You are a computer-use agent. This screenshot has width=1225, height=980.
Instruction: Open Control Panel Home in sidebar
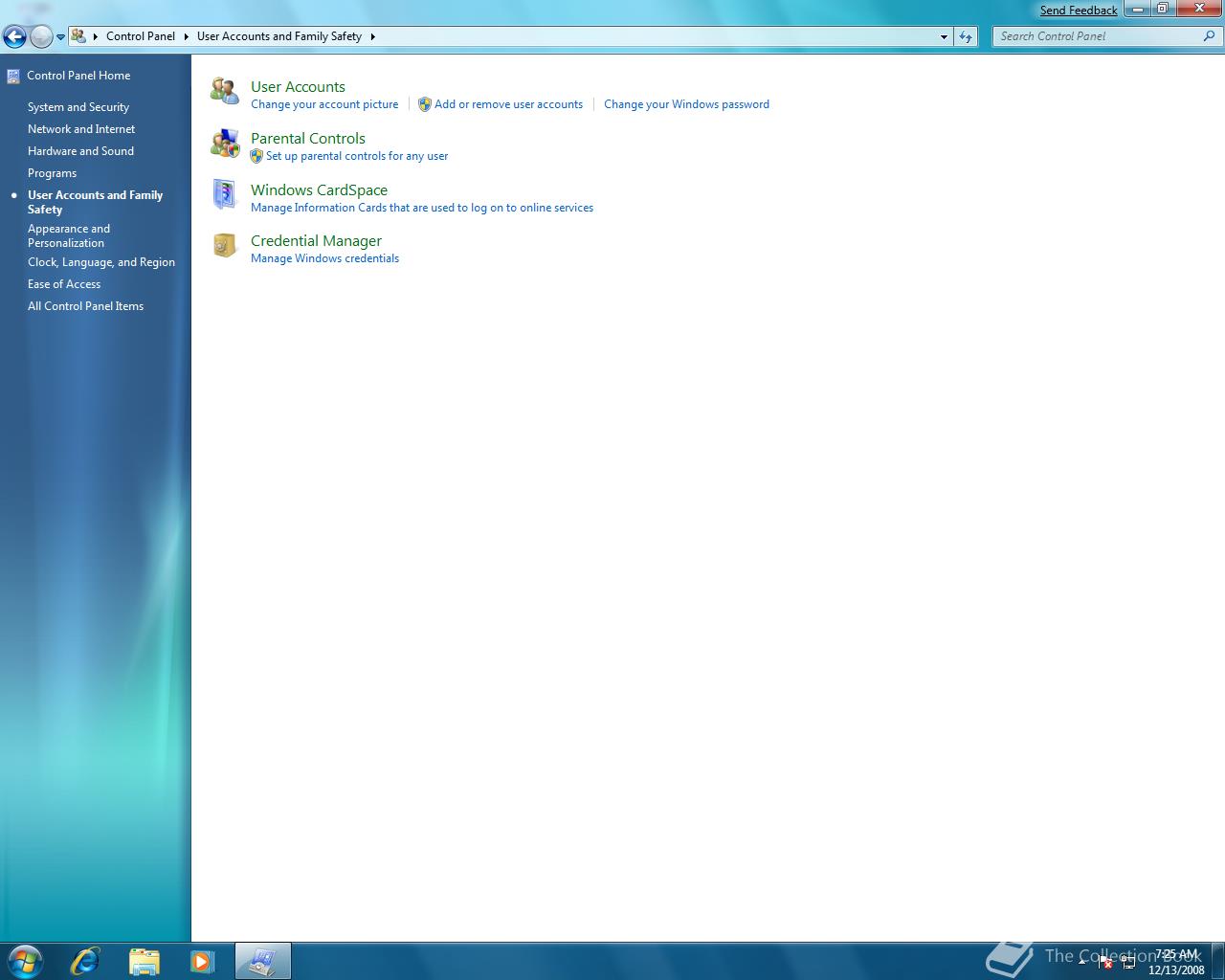click(x=78, y=76)
